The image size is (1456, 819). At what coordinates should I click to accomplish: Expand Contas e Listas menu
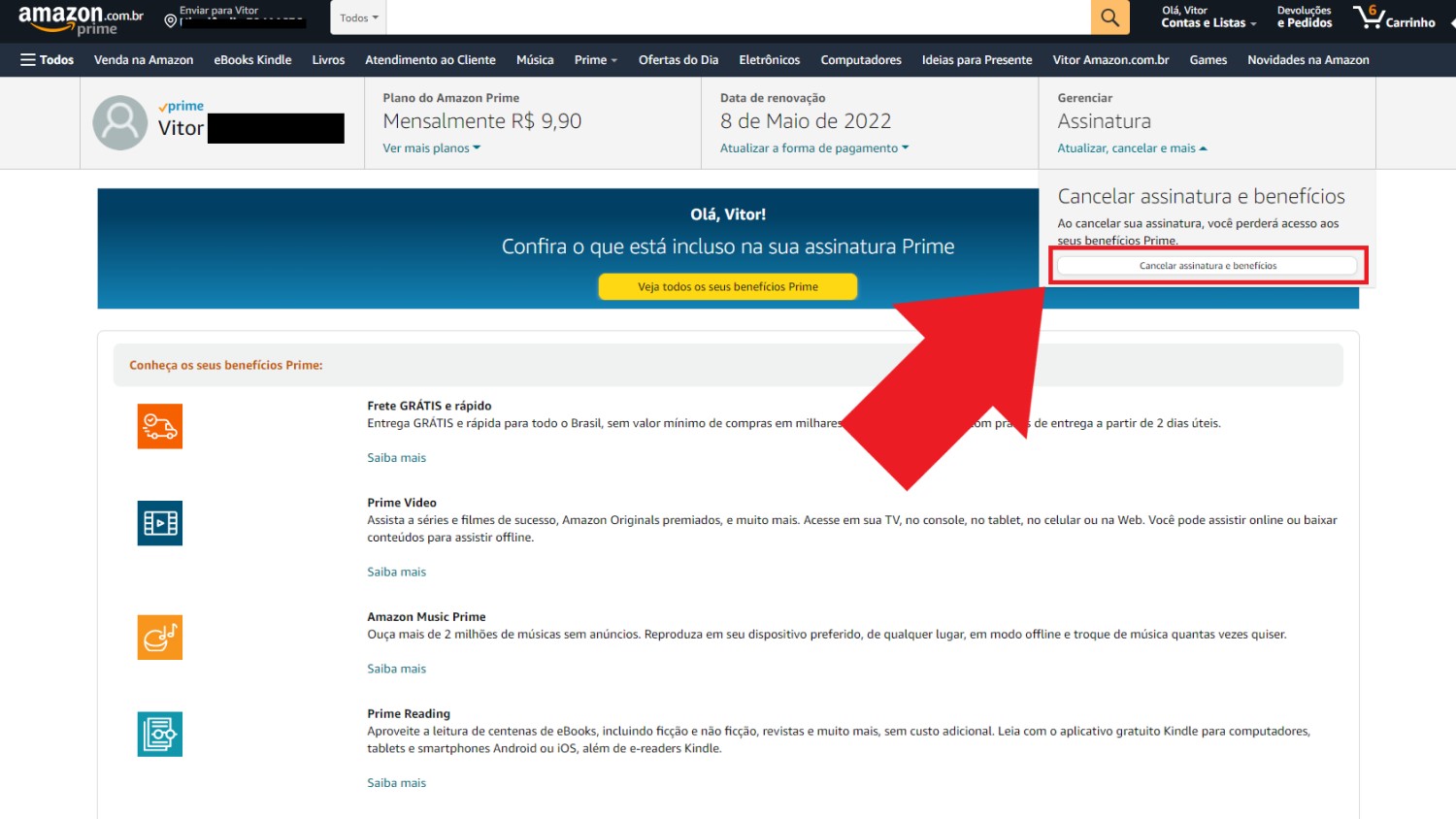(x=1208, y=17)
